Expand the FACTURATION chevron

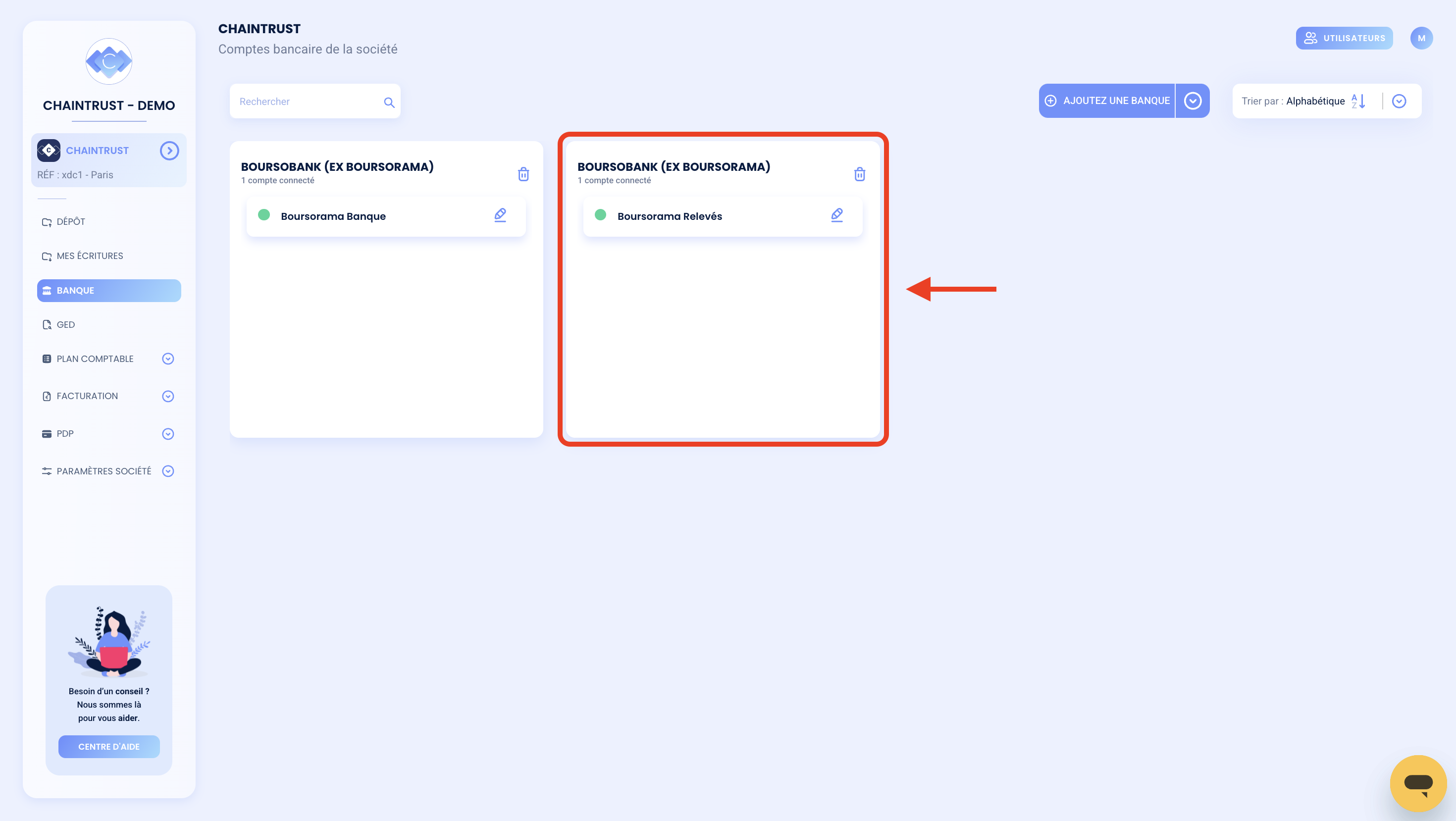[x=168, y=396]
